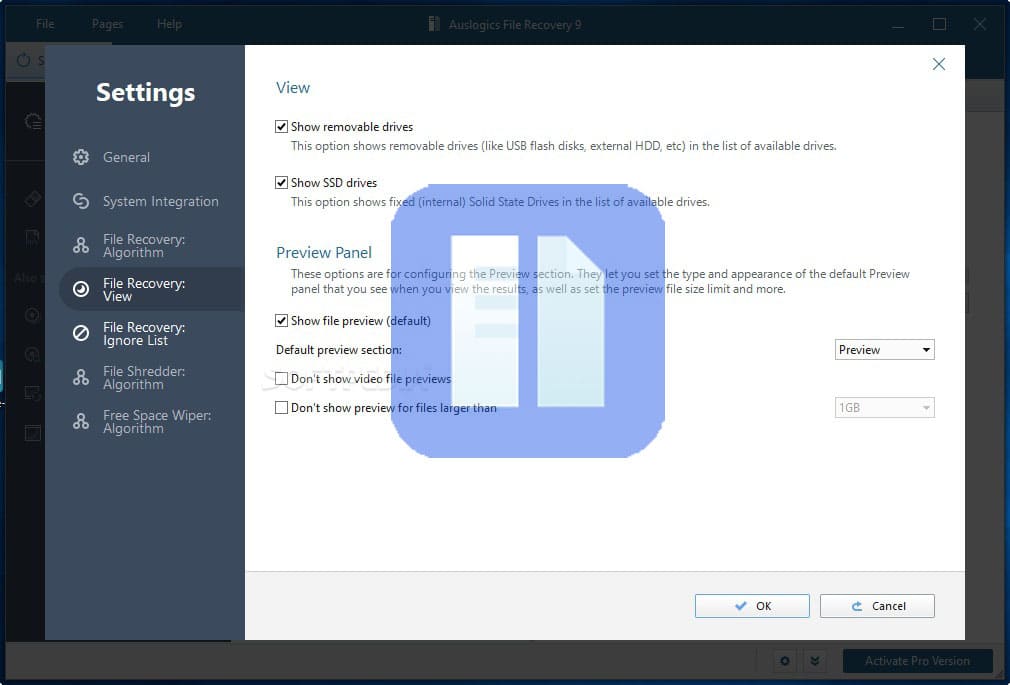Click the File Recovery: View circle icon
The image size is (1010, 685).
click(x=81, y=289)
